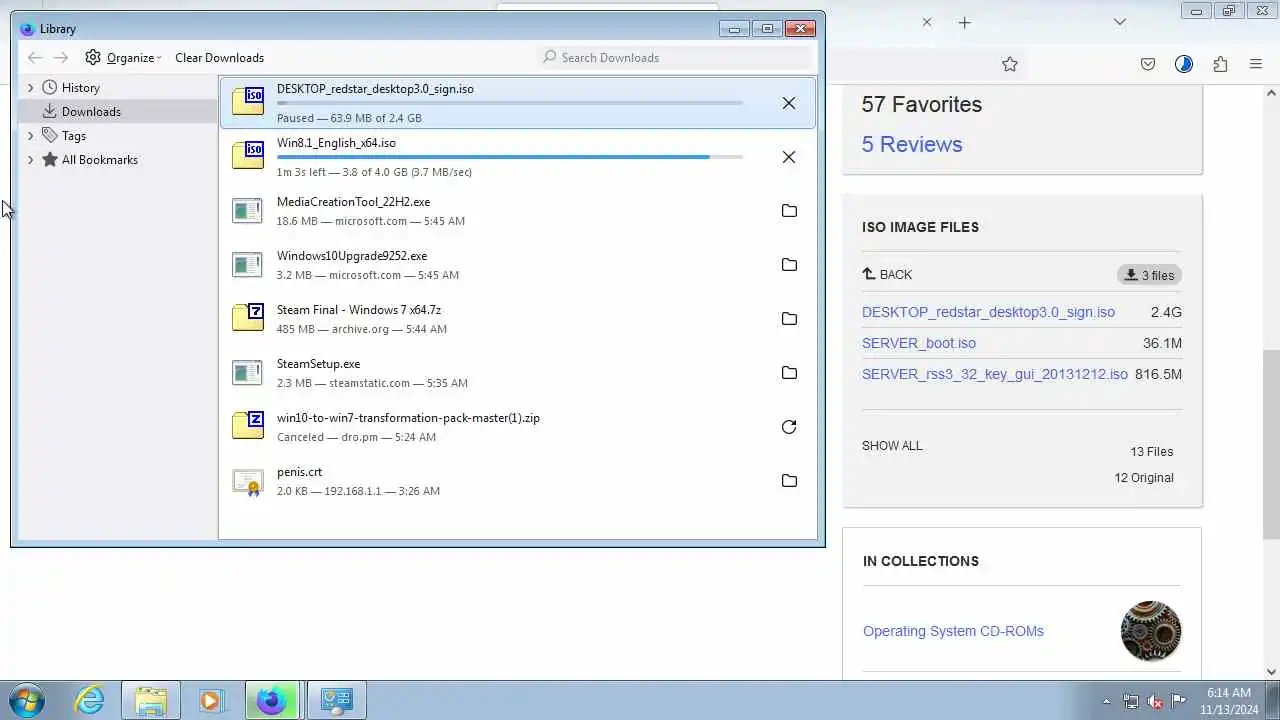Screen dimensions: 1280x720
Task: Select the SteamSetup.exe download entry
Action: pyautogui.click(x=518, y=373)
